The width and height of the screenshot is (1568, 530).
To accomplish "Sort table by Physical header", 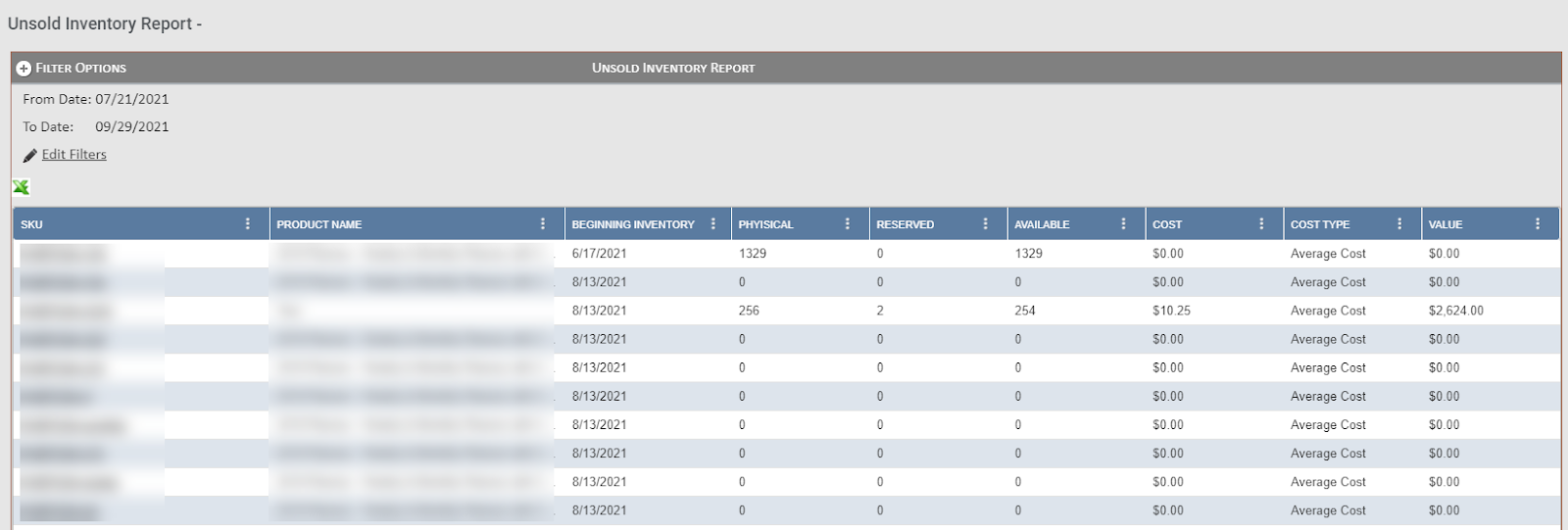I will pyautogui.click(x=765, y=224).
